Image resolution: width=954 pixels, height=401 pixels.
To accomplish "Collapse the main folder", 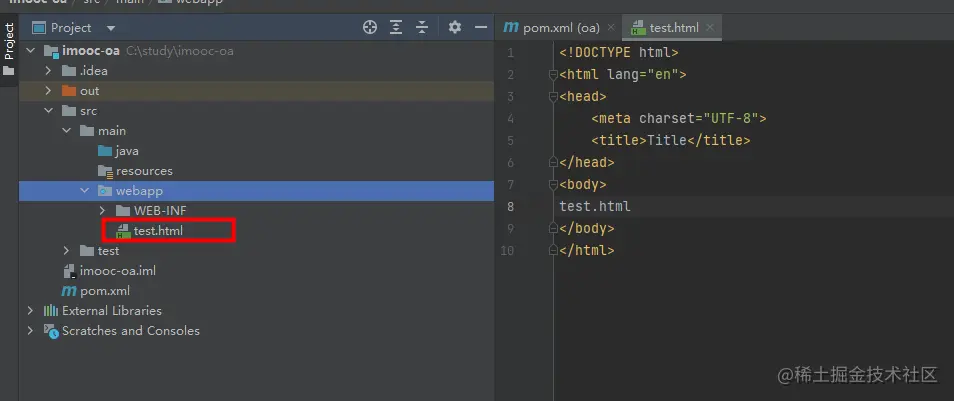I will [67, 131].
